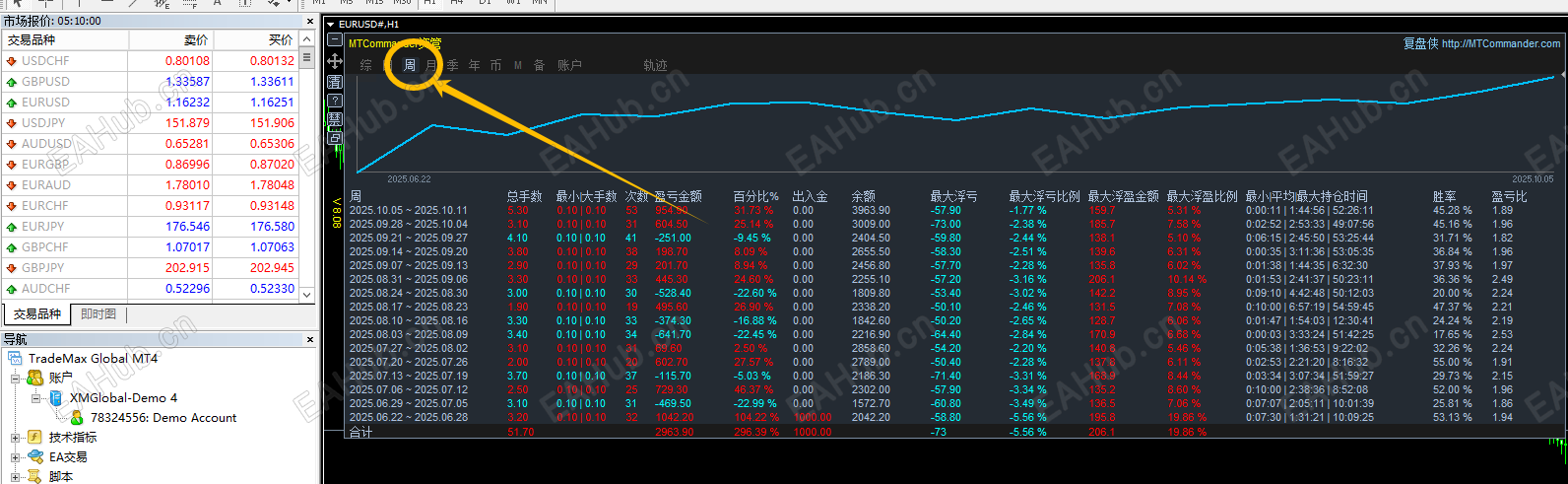Screen dimensions: 1568x484
Task: Click the down arrow icon beside AUDUSD
Action: click(12, 144)
